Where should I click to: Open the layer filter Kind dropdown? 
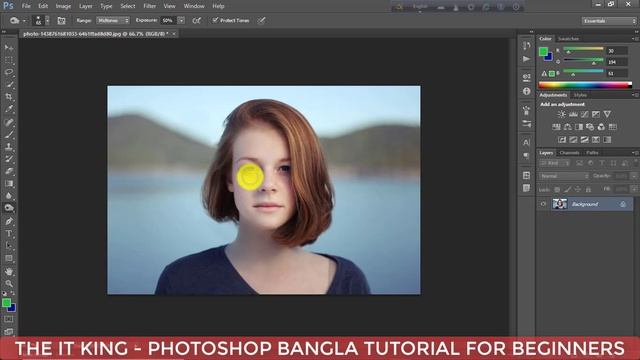point(555,163)
